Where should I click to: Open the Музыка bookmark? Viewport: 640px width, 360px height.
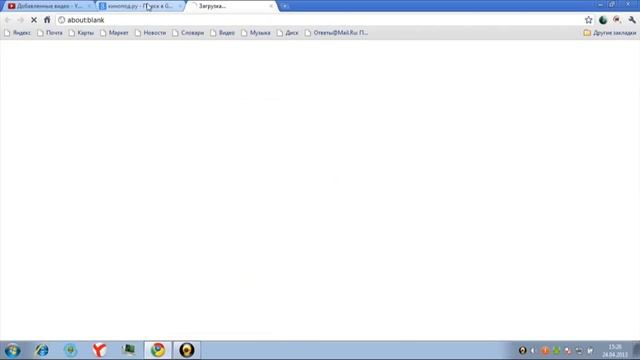point(256,33)
